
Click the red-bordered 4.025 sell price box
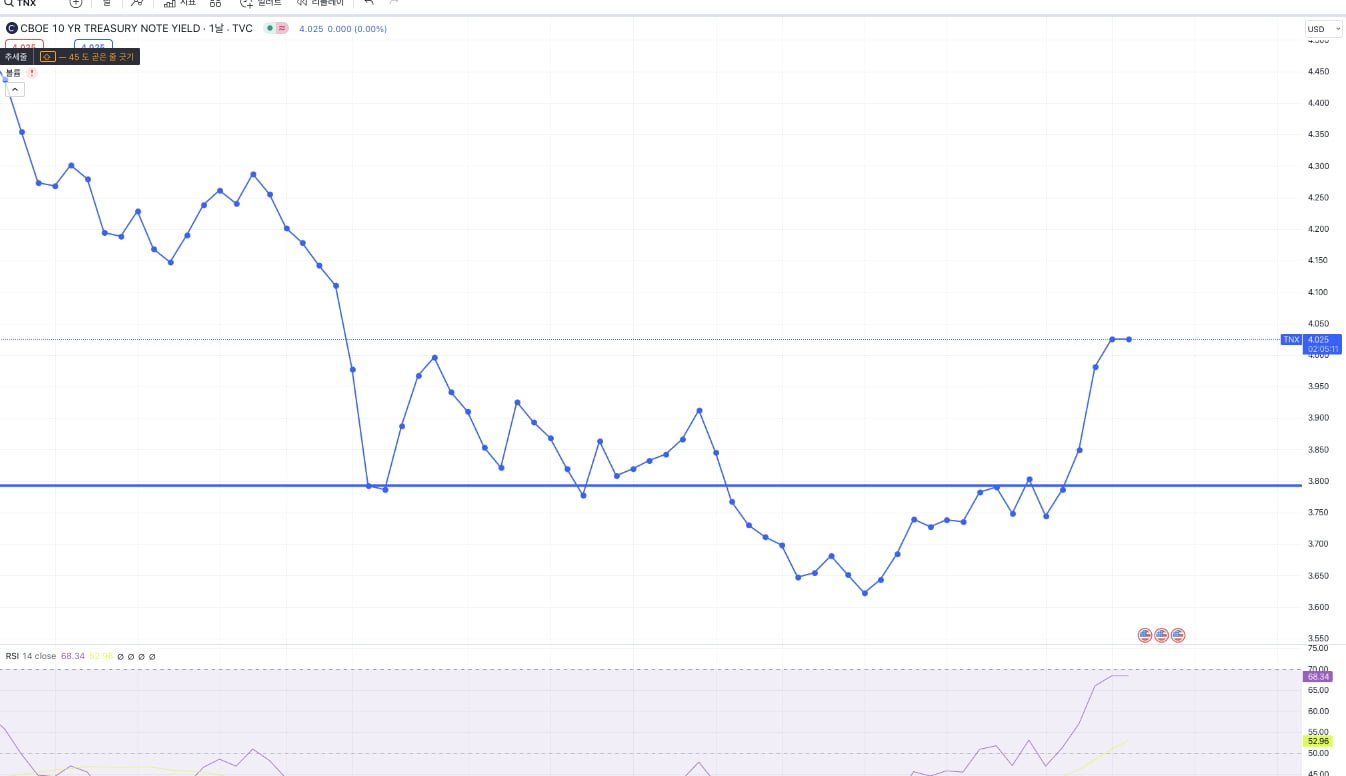(25, 46)
